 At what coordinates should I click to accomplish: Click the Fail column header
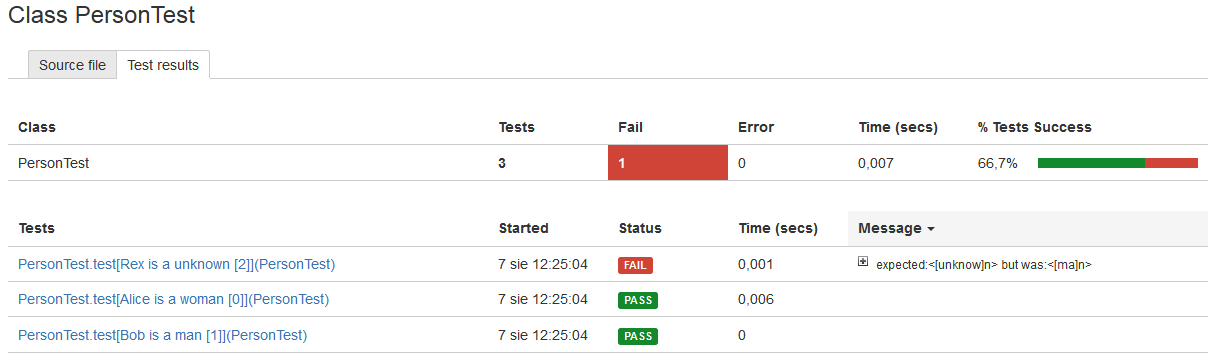pos(631,127)
